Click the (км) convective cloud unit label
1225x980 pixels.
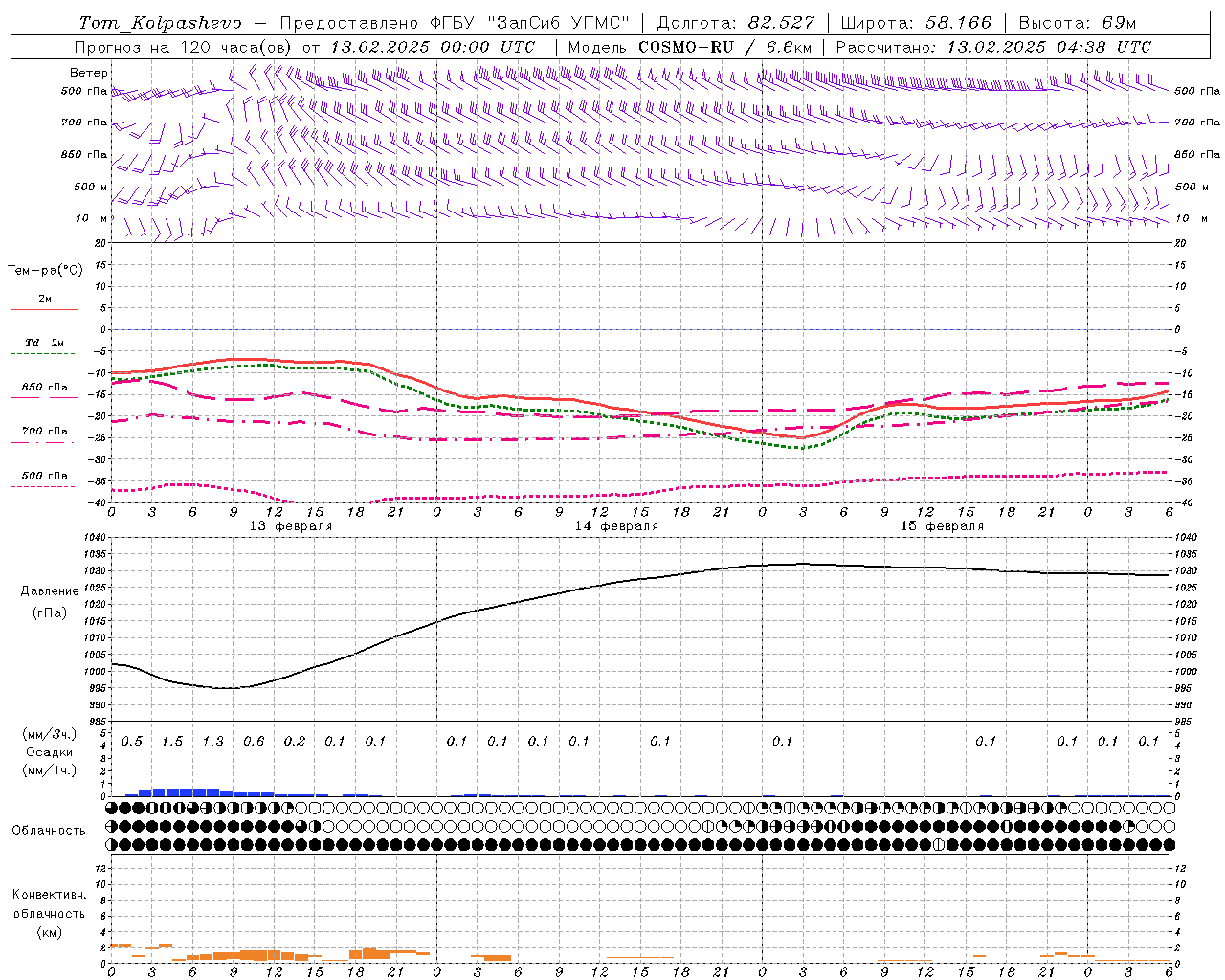[49, 932]
